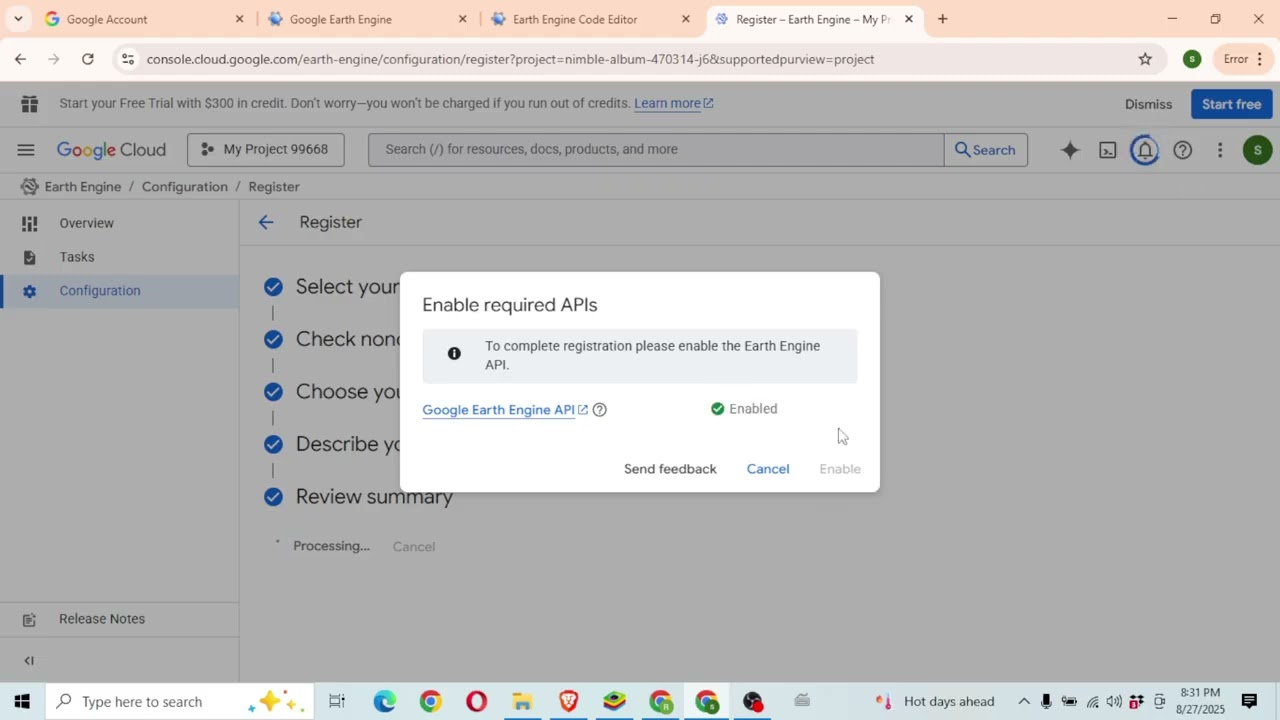Click the Release Notes icon

coord(30,619)
